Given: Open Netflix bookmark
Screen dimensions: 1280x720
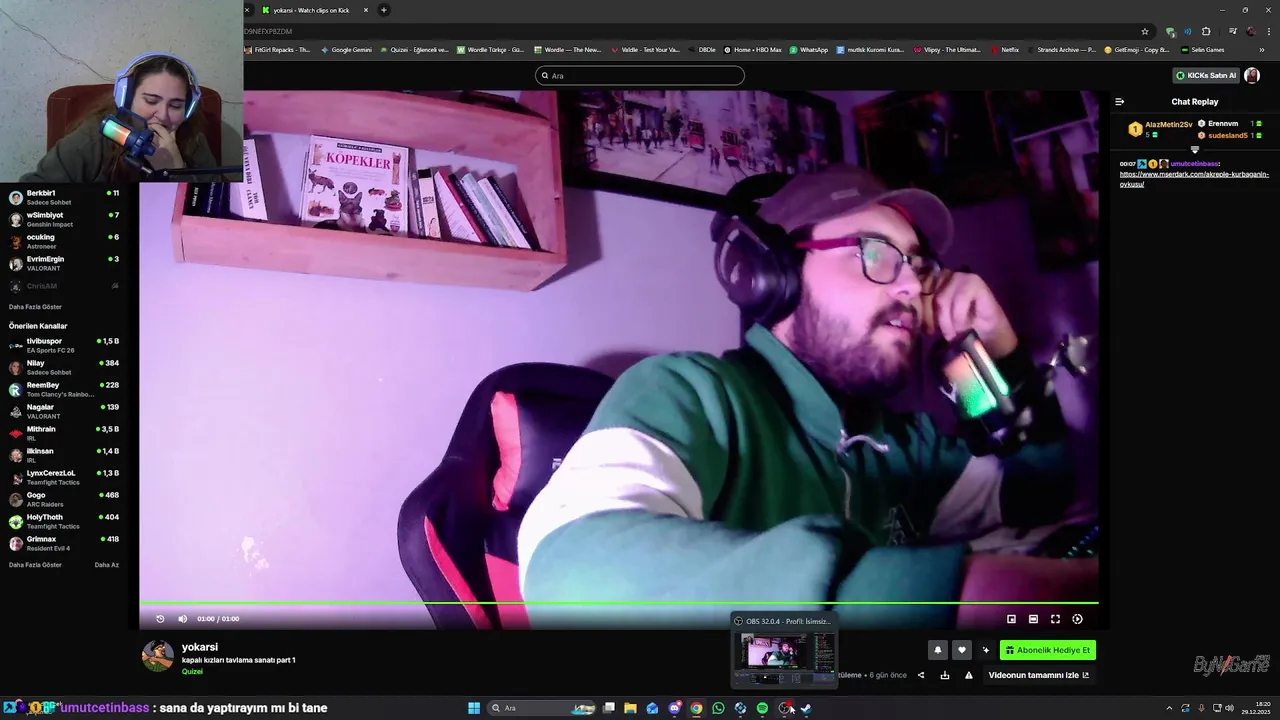Looking at the screenshot, I should coord(1005,49).
